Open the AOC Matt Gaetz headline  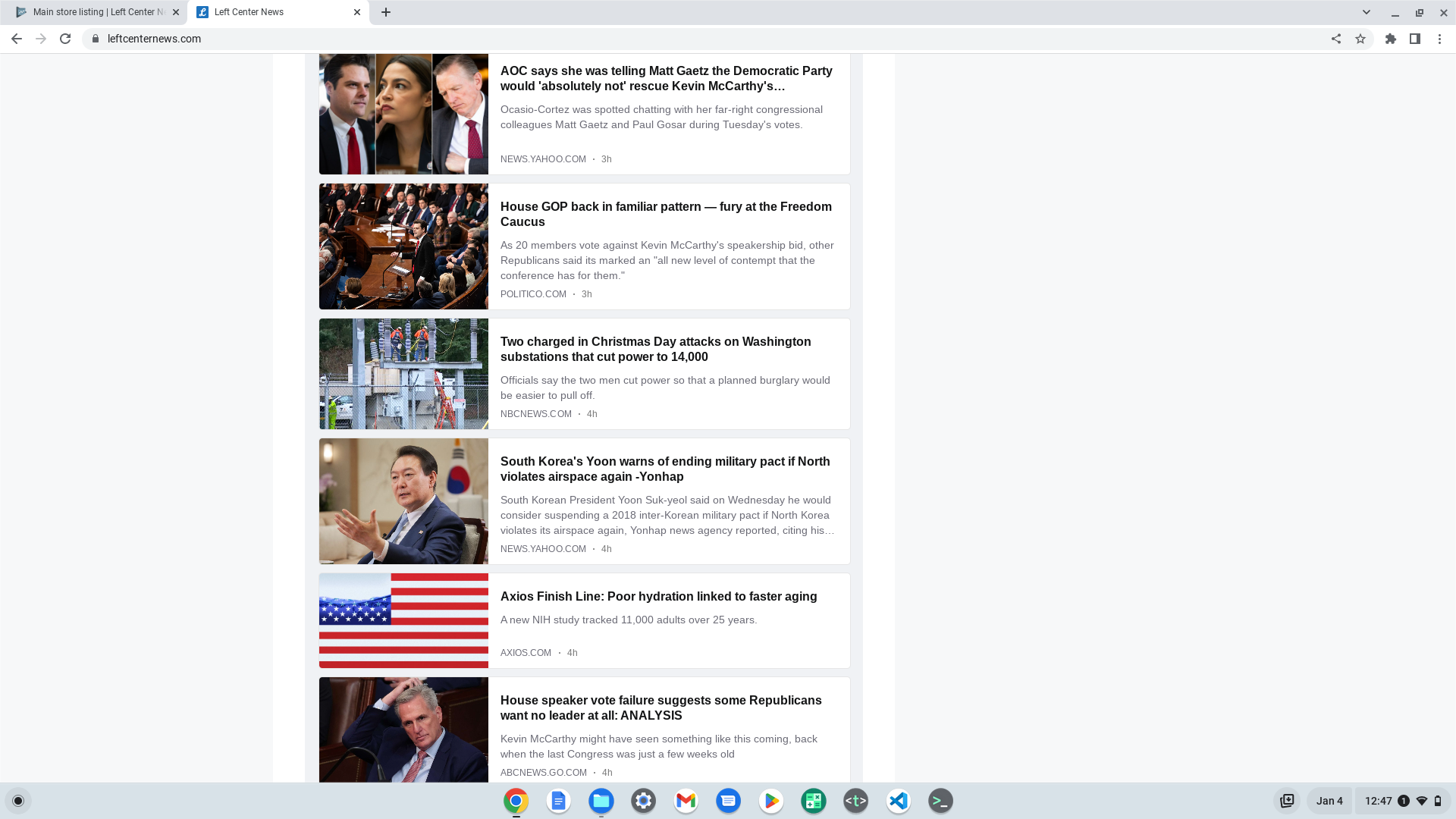667,78
